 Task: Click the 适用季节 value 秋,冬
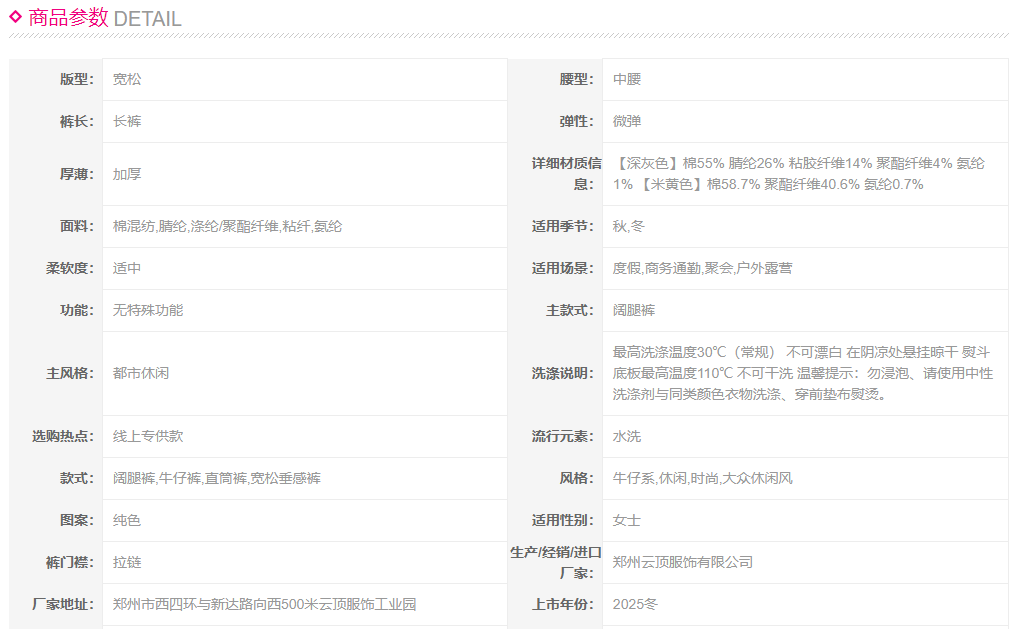(x=629, y=226)
